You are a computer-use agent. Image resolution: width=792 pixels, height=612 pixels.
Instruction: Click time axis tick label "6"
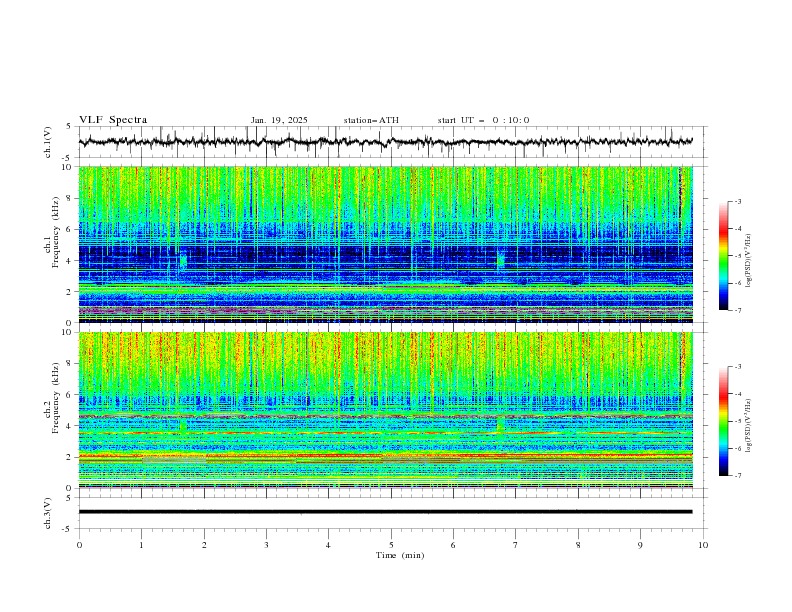[x=453, y=545]
